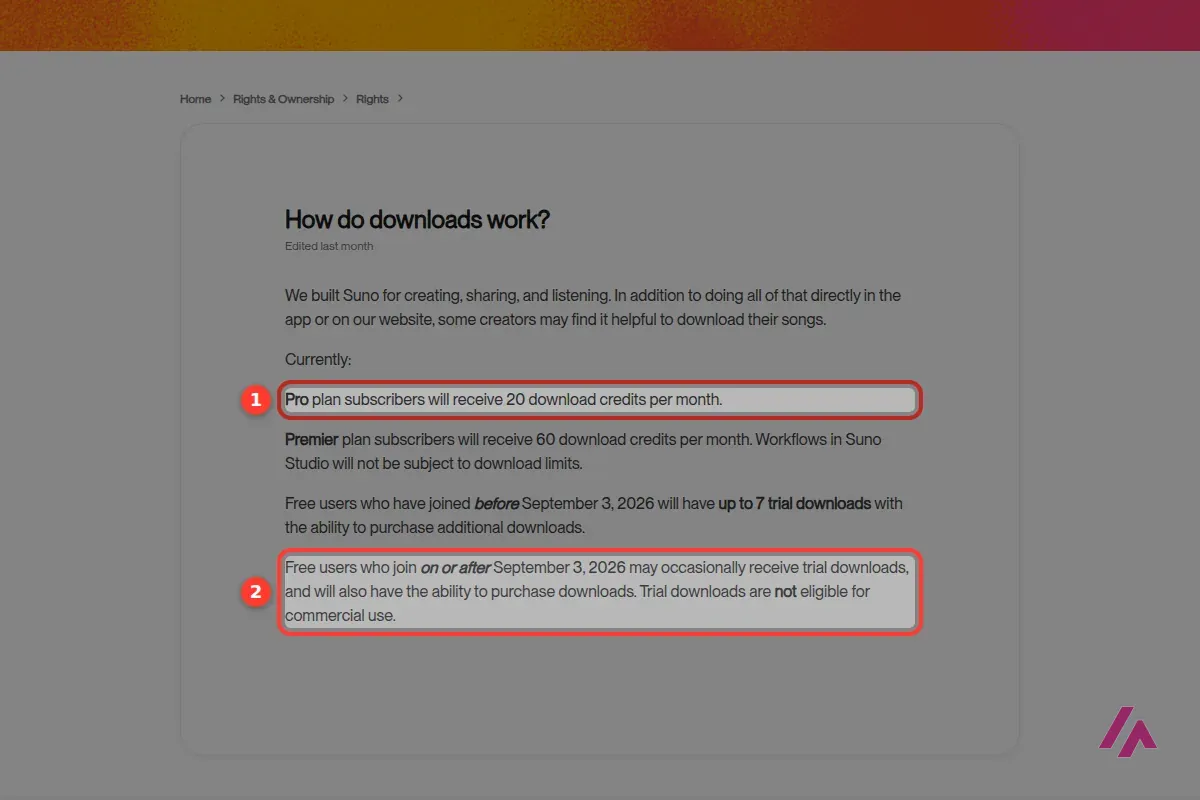This screenshot has height=800, width=1200.
Task: Click the bold 'up to 7 trial downloads'
Action: click(x=795, y=504)
